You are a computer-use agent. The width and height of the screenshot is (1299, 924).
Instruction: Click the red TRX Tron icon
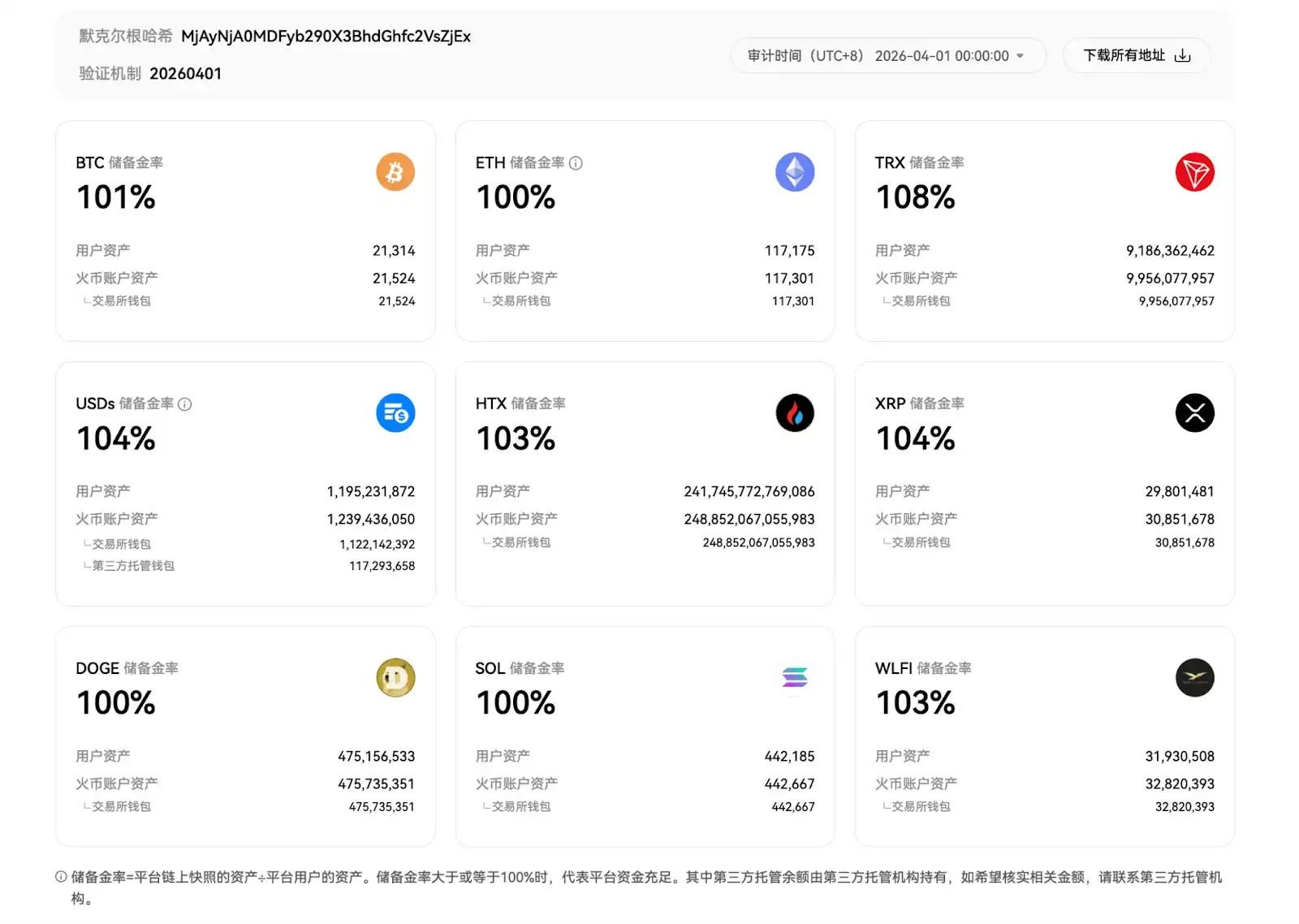click(x=1194, y=172)
